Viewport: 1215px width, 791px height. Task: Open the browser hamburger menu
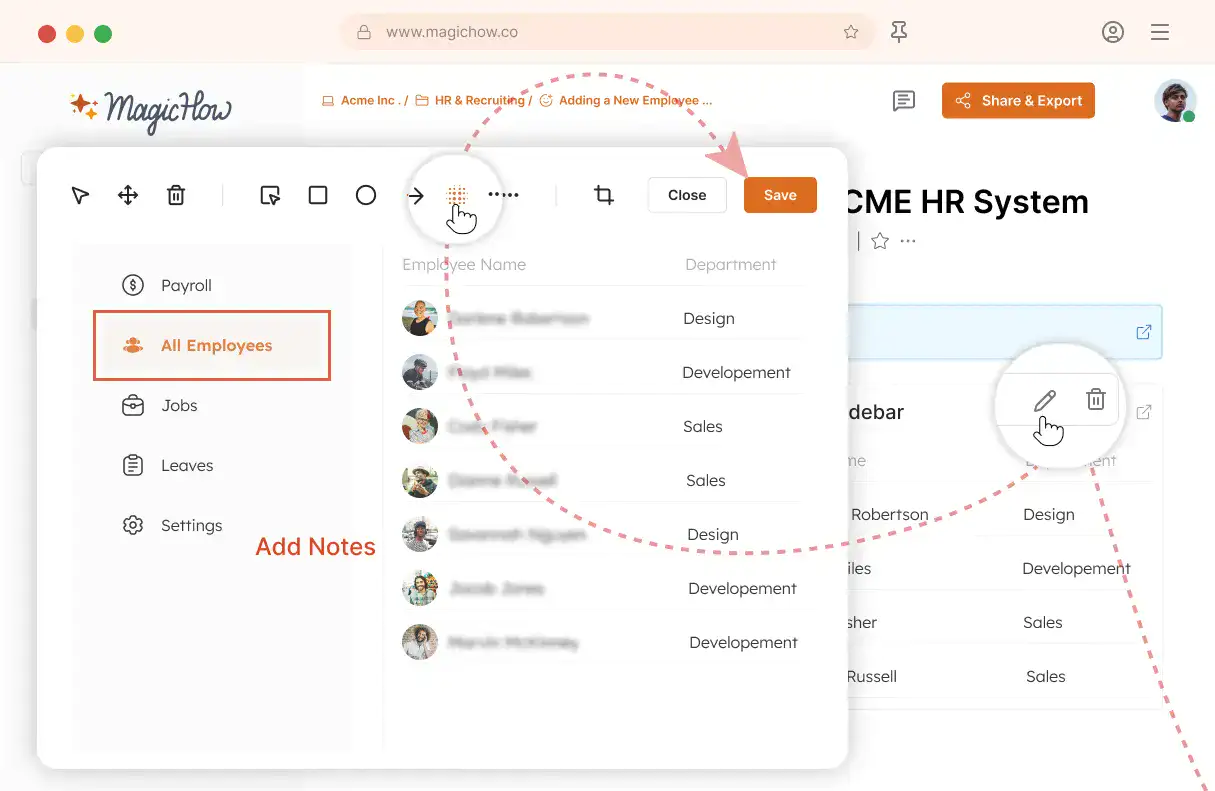[1160, 31]
